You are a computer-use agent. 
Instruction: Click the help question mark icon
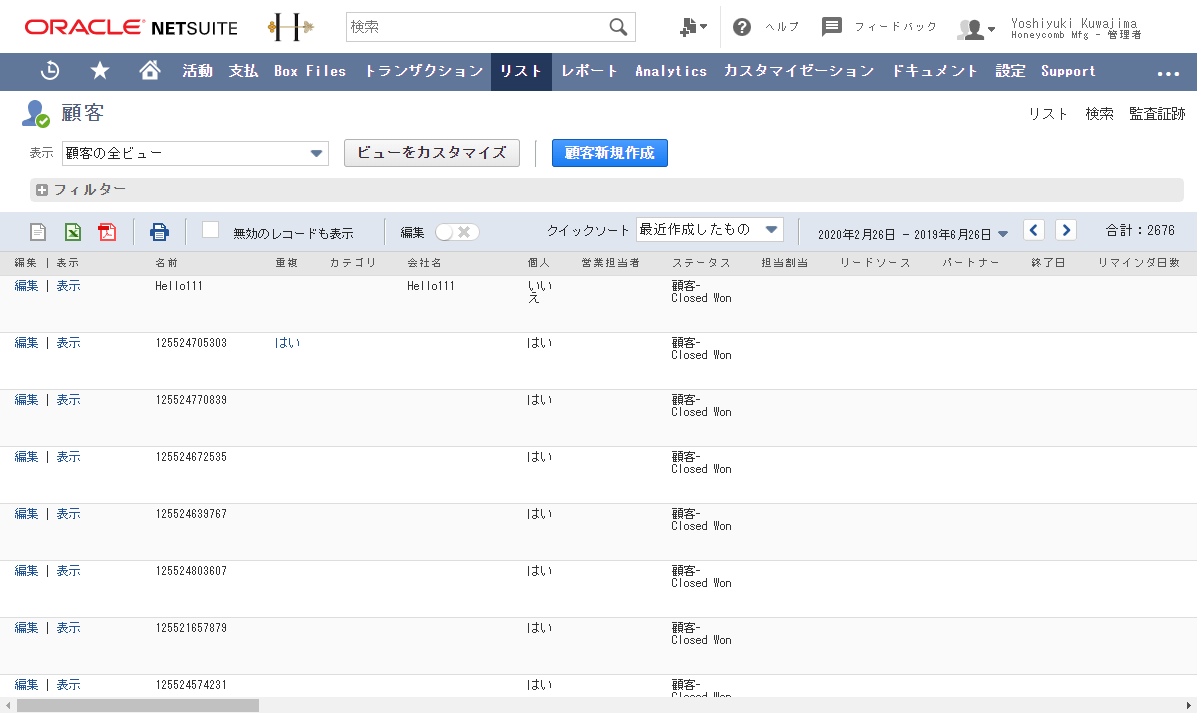pos(741,27)
